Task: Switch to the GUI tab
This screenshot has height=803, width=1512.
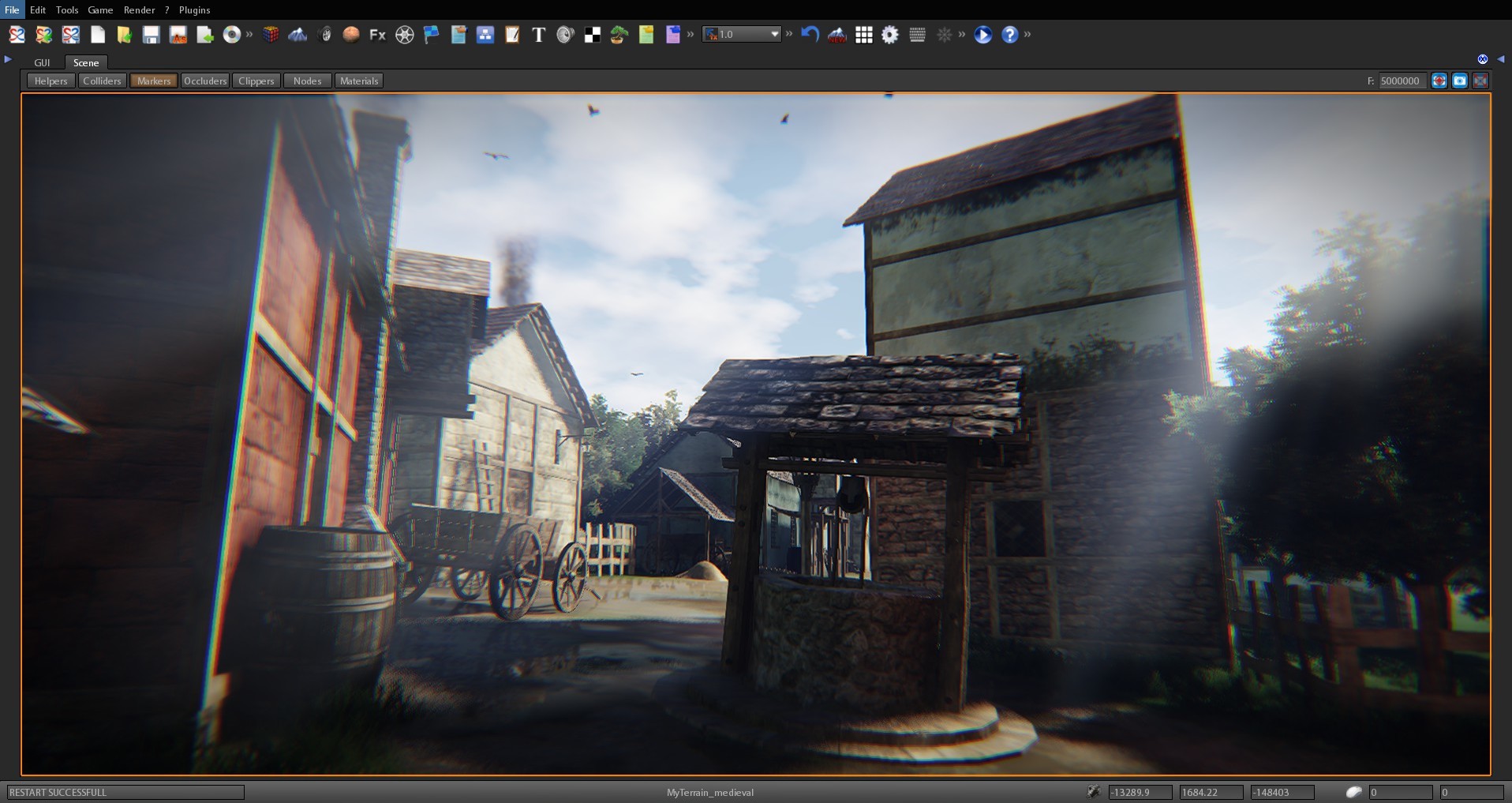Action: coord(42,62)
